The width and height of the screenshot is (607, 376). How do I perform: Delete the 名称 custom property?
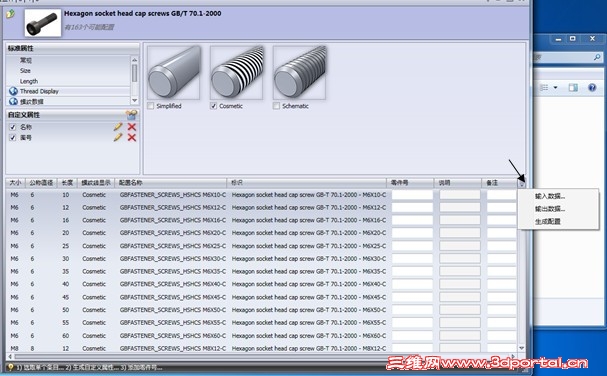(132, 127)
